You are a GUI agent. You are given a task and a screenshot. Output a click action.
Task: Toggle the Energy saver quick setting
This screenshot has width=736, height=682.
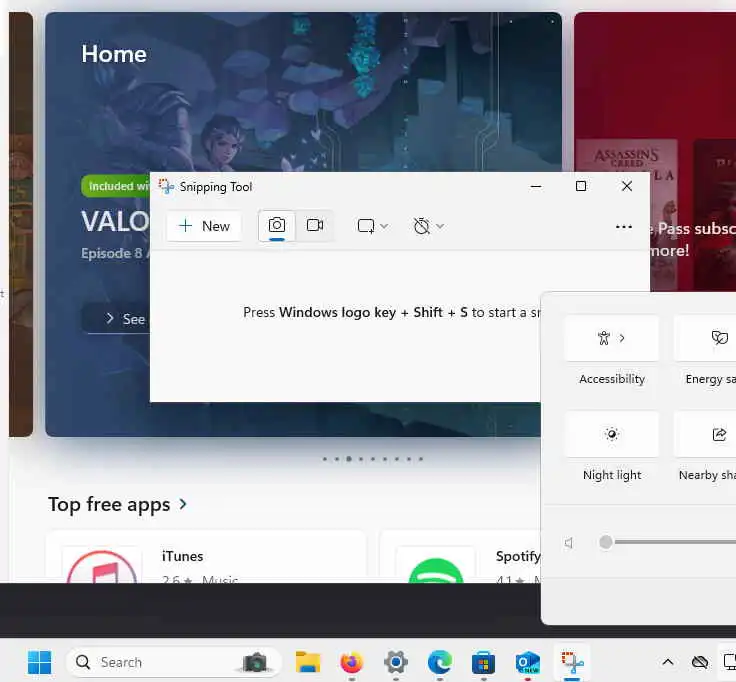[x=706, y=338]
